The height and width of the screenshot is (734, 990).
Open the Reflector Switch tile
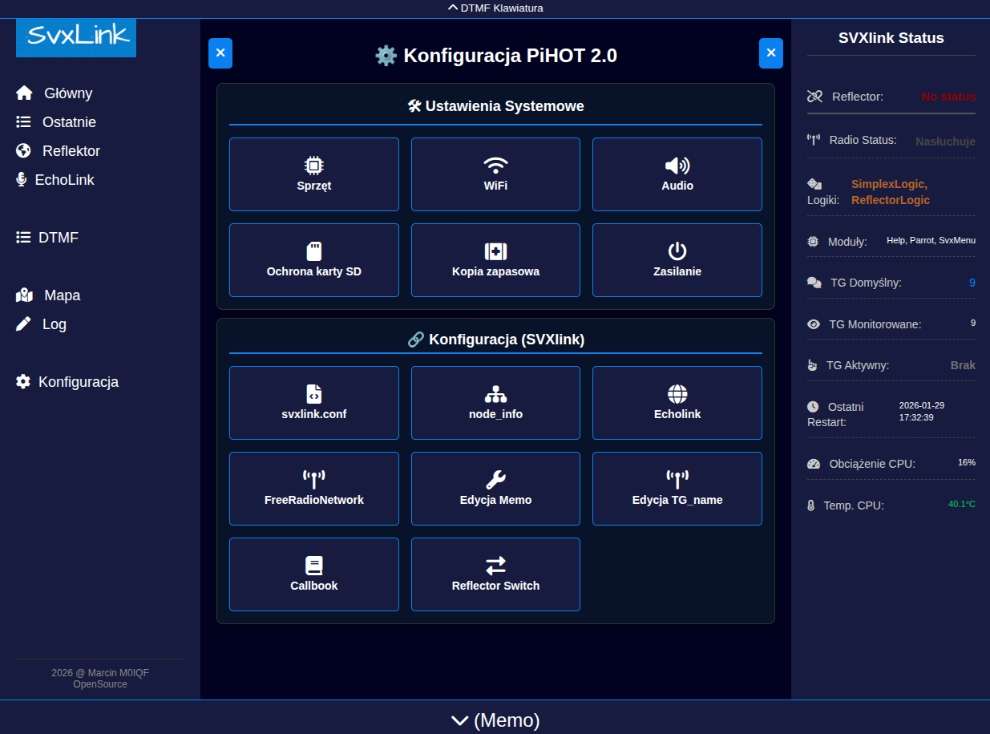[495, 574]
